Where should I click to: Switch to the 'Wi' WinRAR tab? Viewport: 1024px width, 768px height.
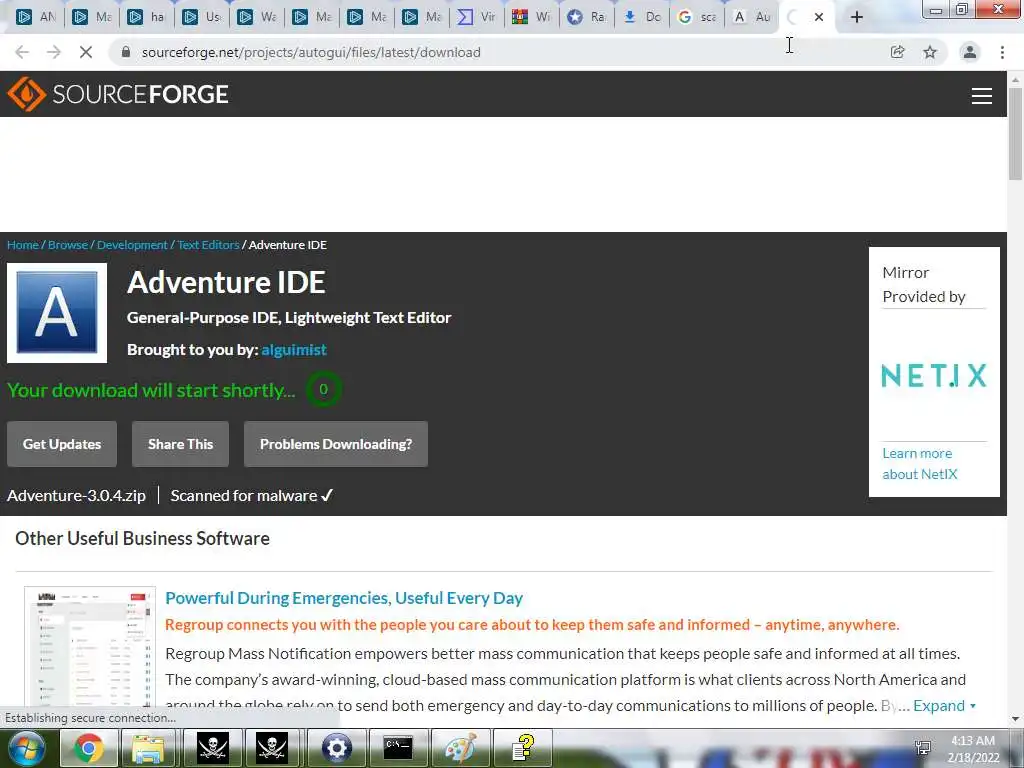(531, 17)
